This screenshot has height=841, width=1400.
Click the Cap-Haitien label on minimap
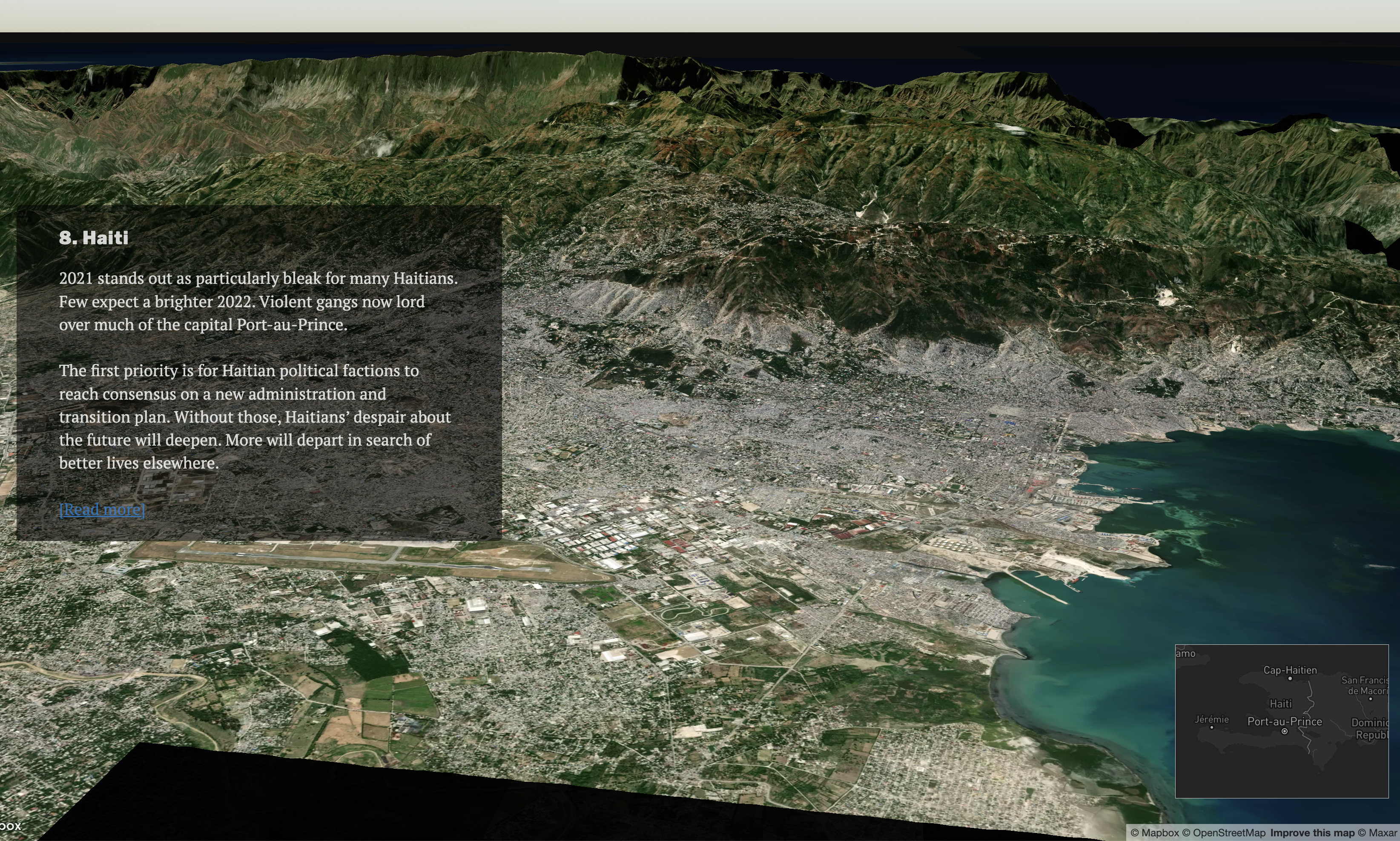[1290, 670]
